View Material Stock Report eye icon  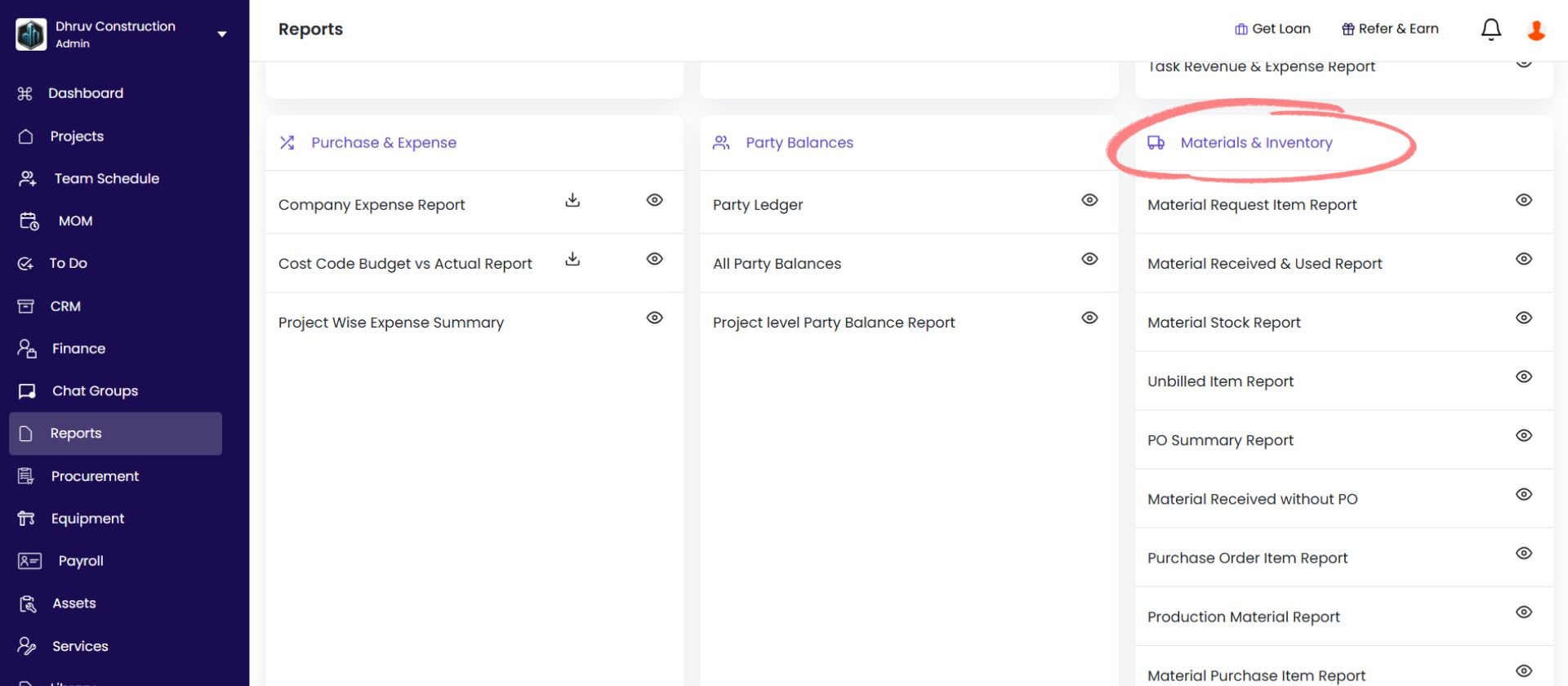tap(1524, 318)
